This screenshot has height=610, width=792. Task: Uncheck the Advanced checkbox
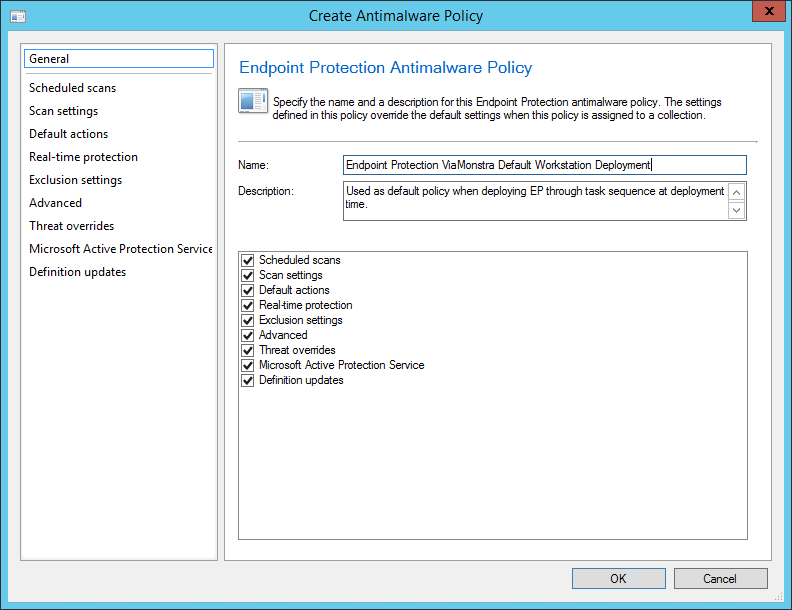point(248,335)
